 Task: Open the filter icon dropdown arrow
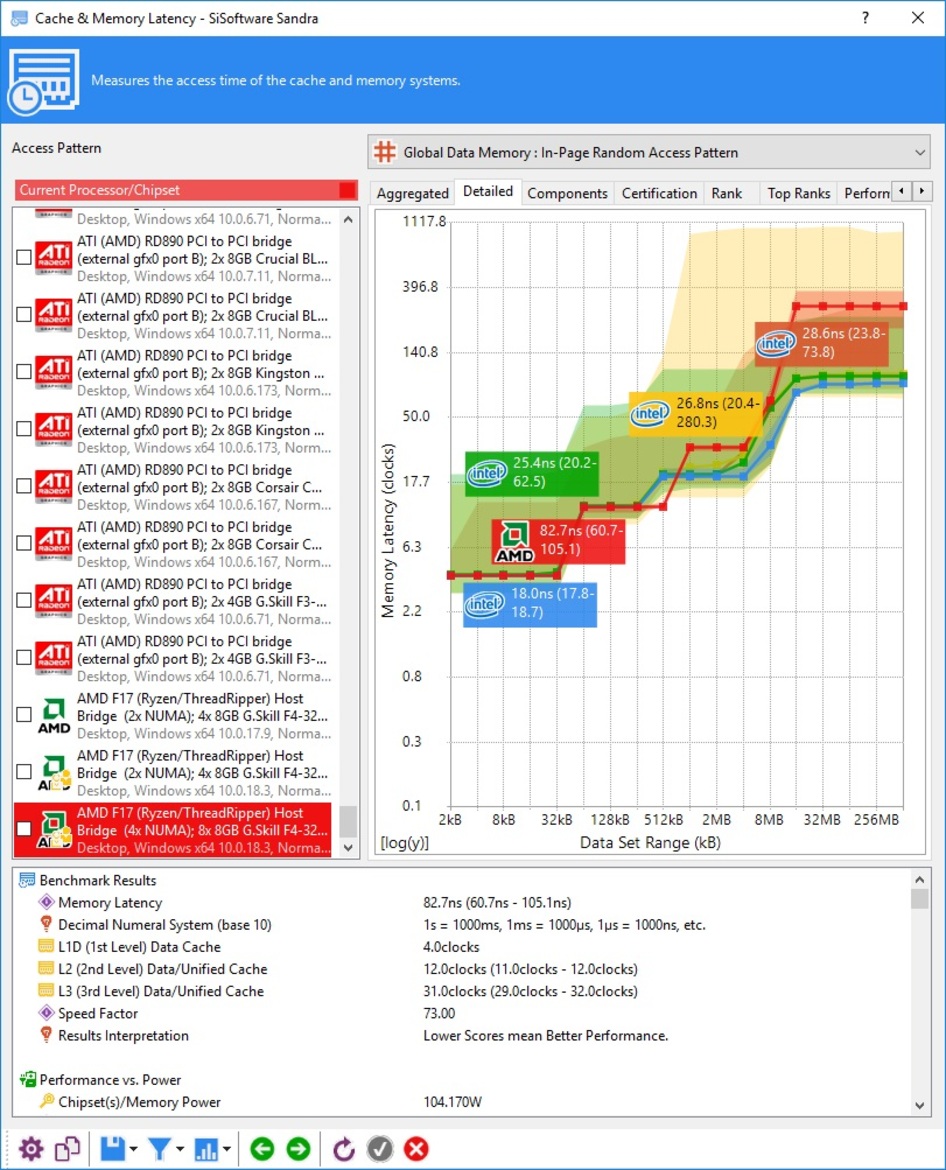tap(180, 1149)
